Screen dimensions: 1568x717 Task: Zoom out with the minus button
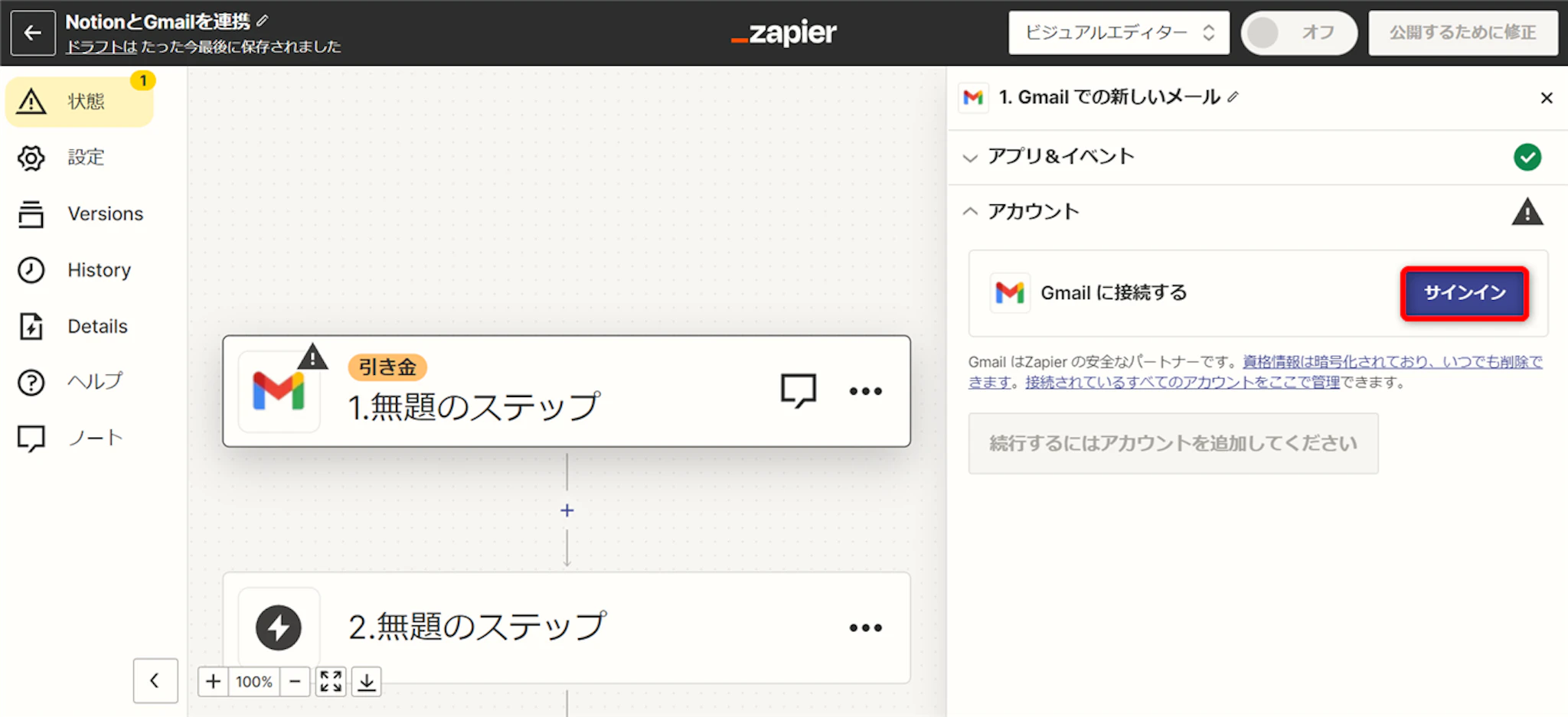295,681
